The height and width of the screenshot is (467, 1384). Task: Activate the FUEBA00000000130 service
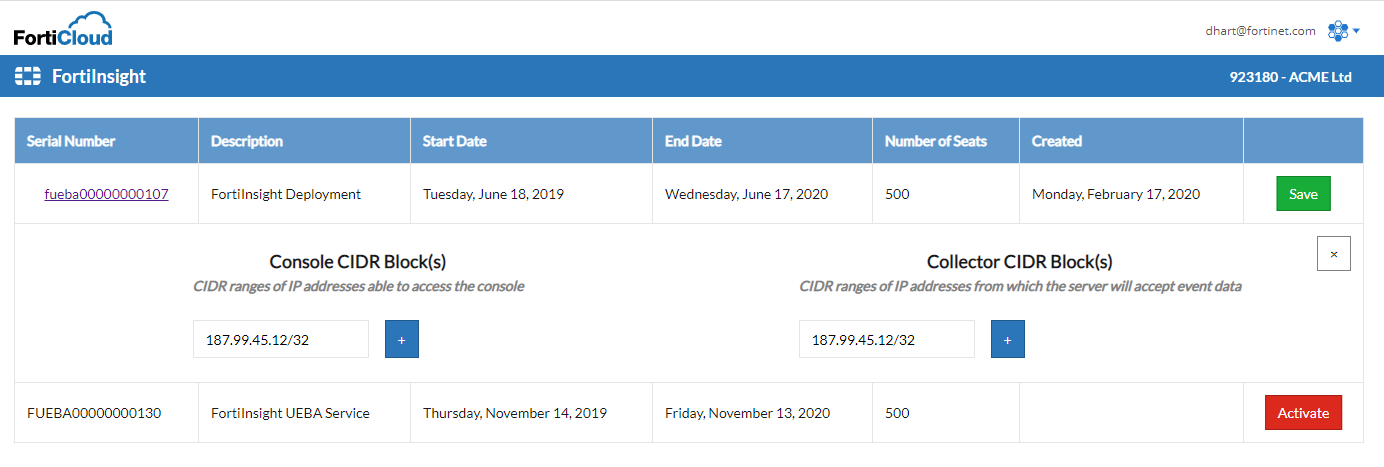(x=1303, y=413)
